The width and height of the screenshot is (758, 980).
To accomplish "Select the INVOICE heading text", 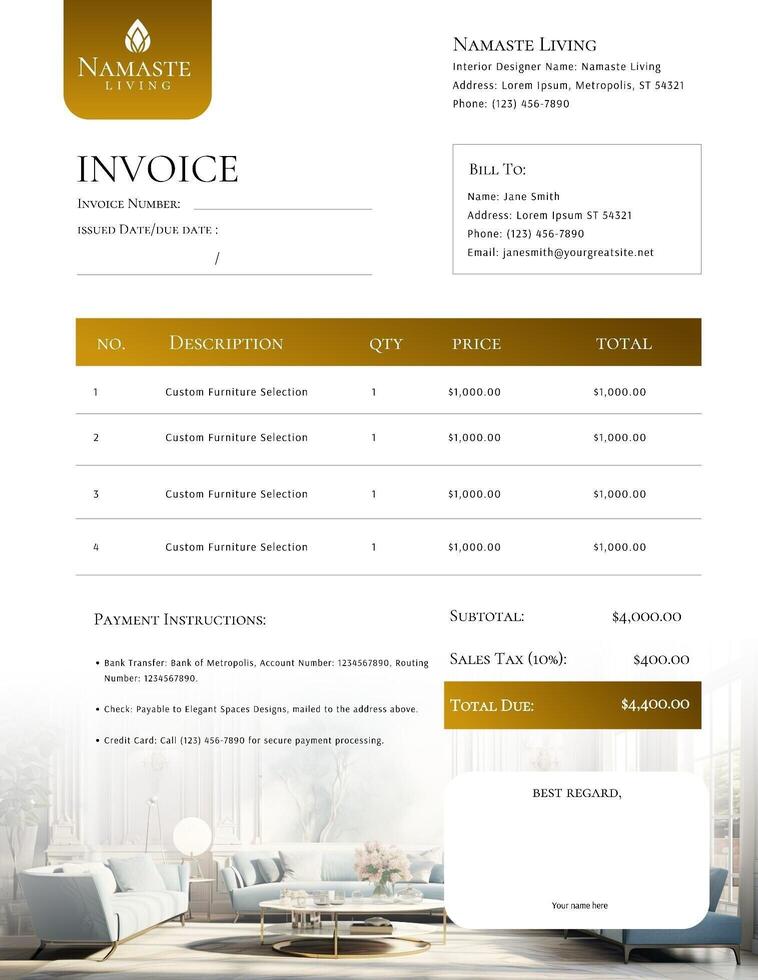I will [157, 169].
